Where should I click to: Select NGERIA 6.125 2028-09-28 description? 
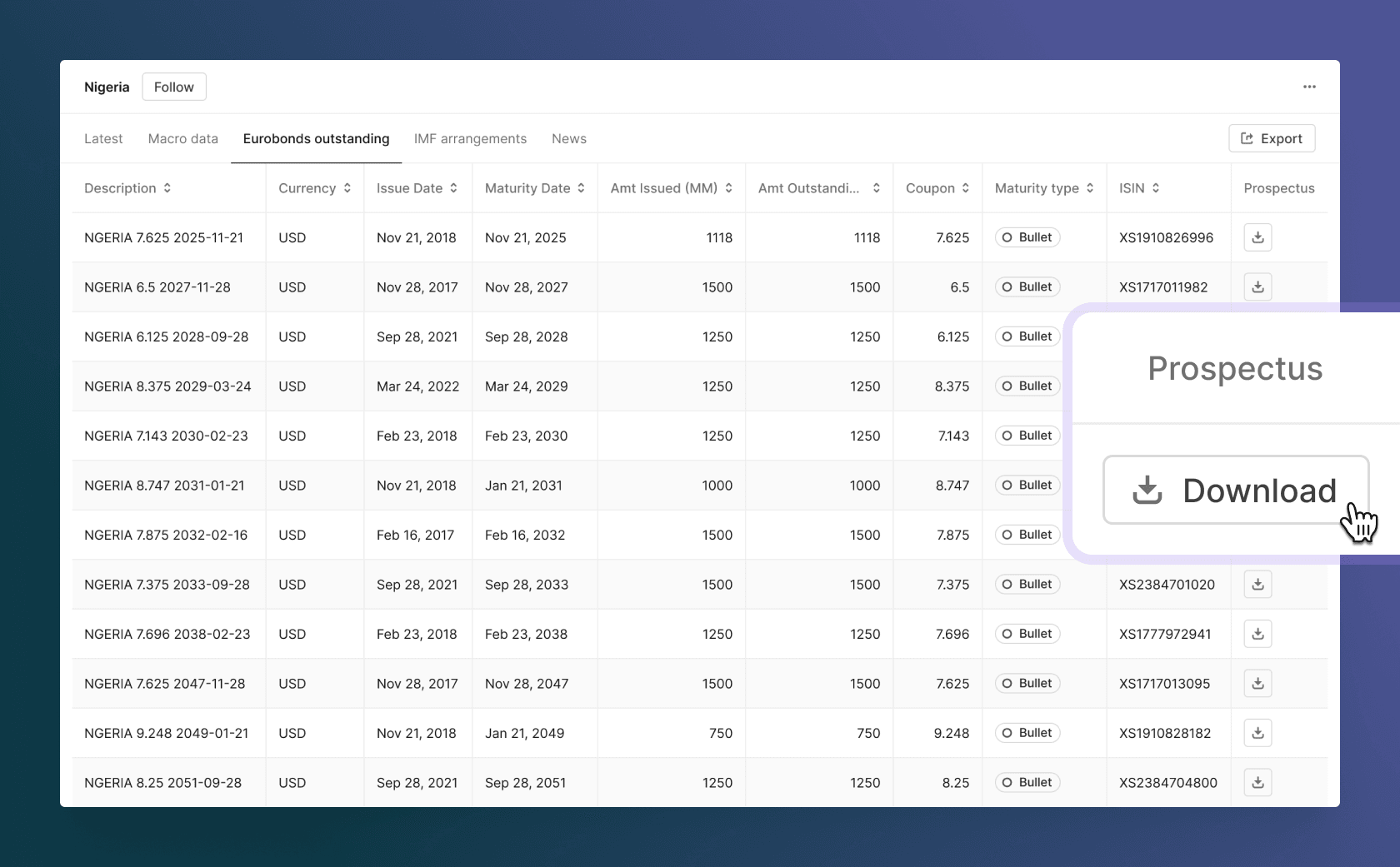tap(167, 336)
